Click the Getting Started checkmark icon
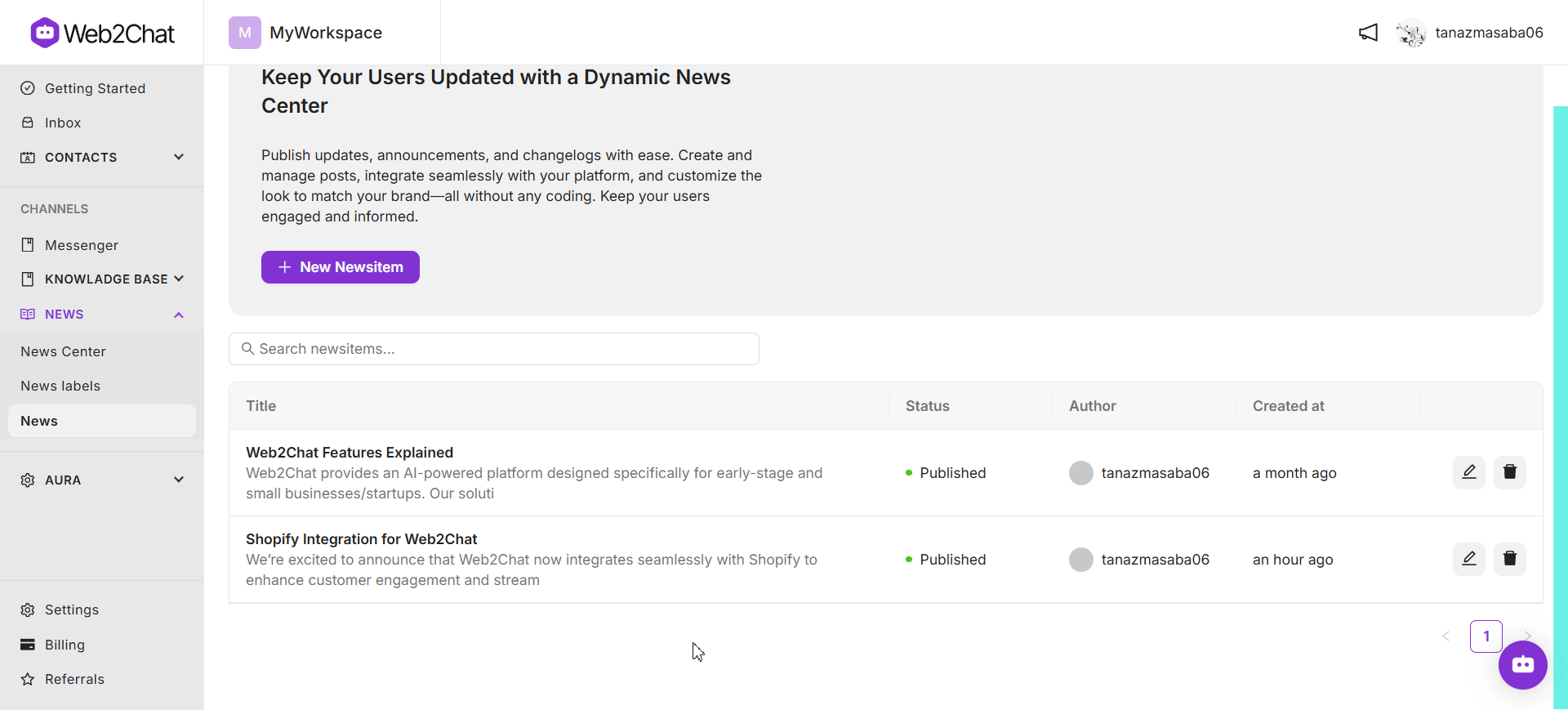The height and width of the screenshot is (710, 1568). click(x=28, y=88)
